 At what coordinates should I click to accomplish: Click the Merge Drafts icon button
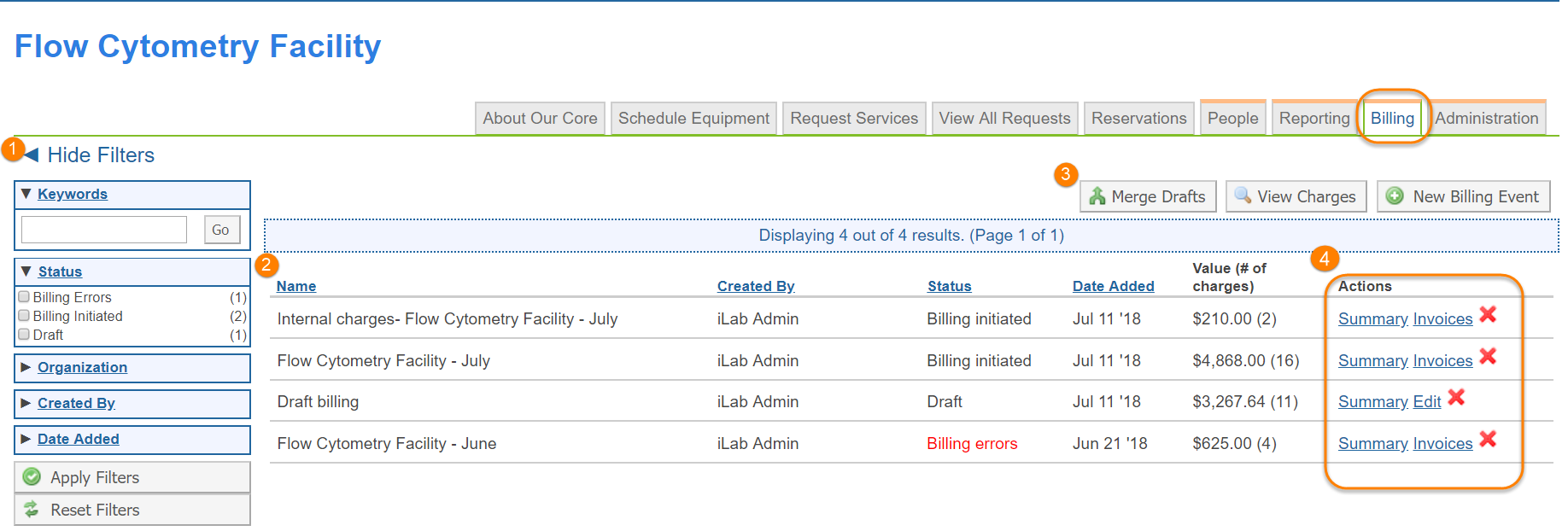1097,196
